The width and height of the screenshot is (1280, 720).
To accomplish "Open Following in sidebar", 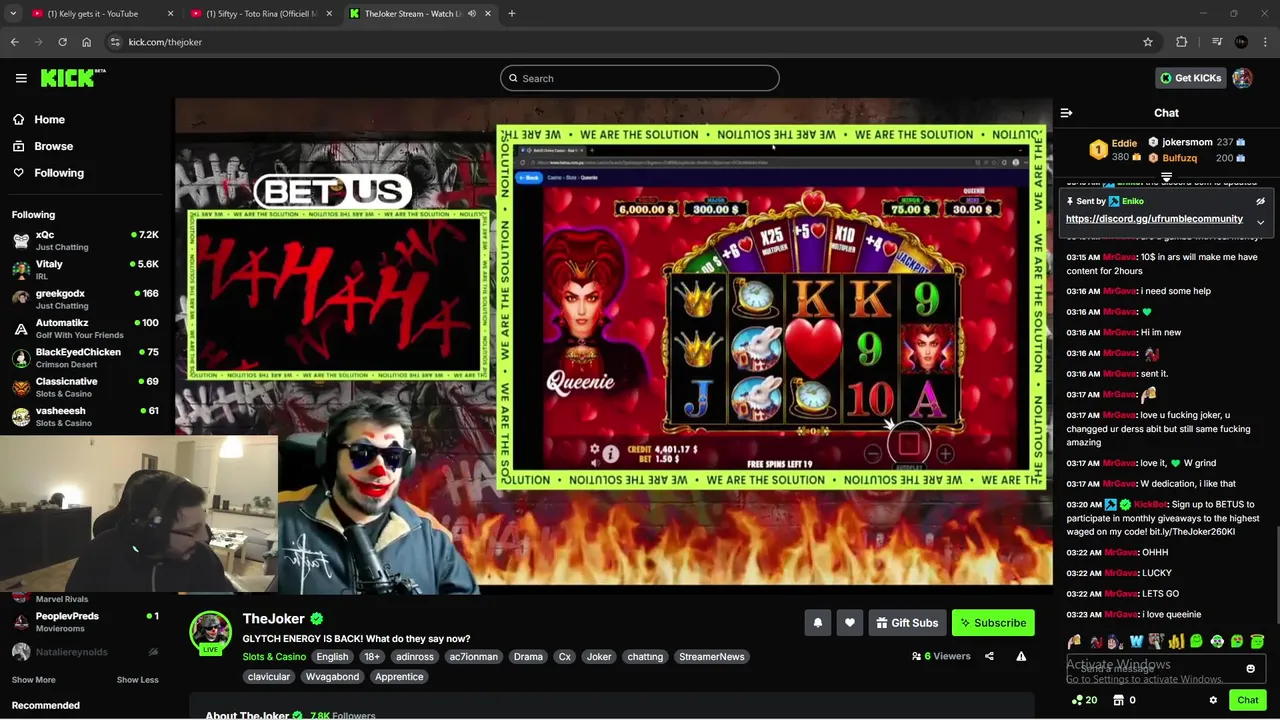I will (59, 173).
